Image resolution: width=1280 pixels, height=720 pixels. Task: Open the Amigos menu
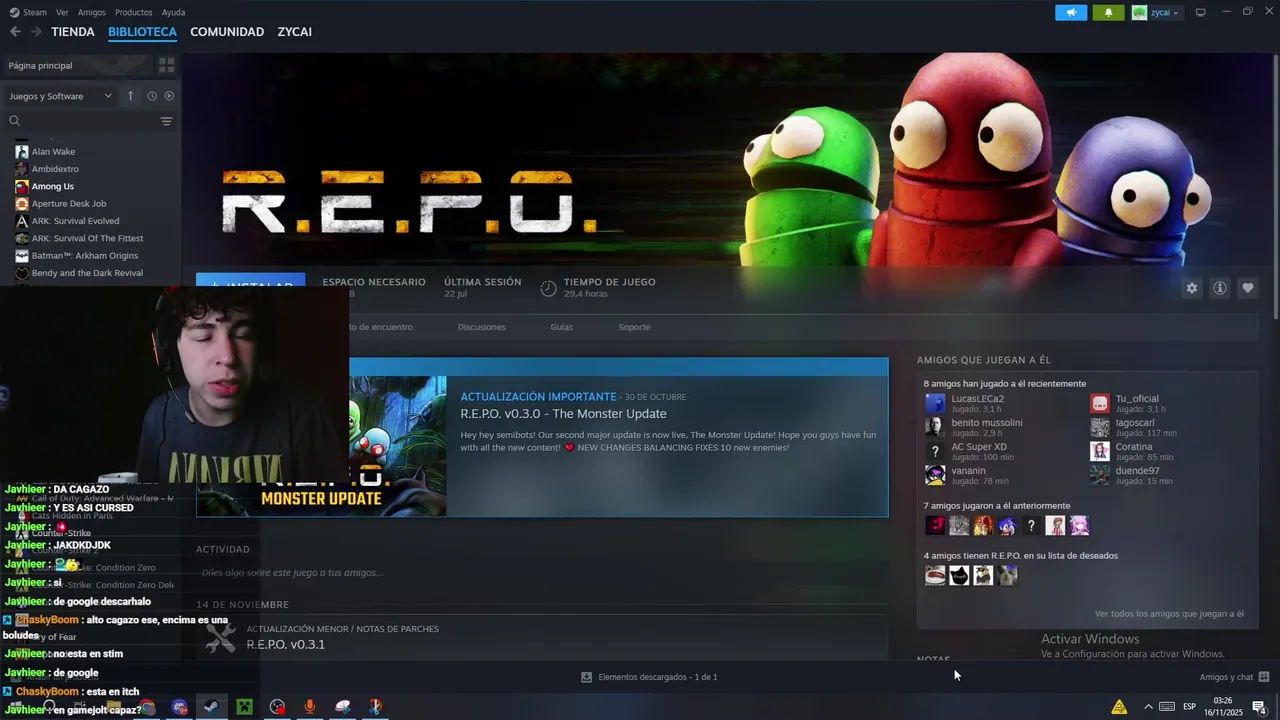[x=92, y=13]
